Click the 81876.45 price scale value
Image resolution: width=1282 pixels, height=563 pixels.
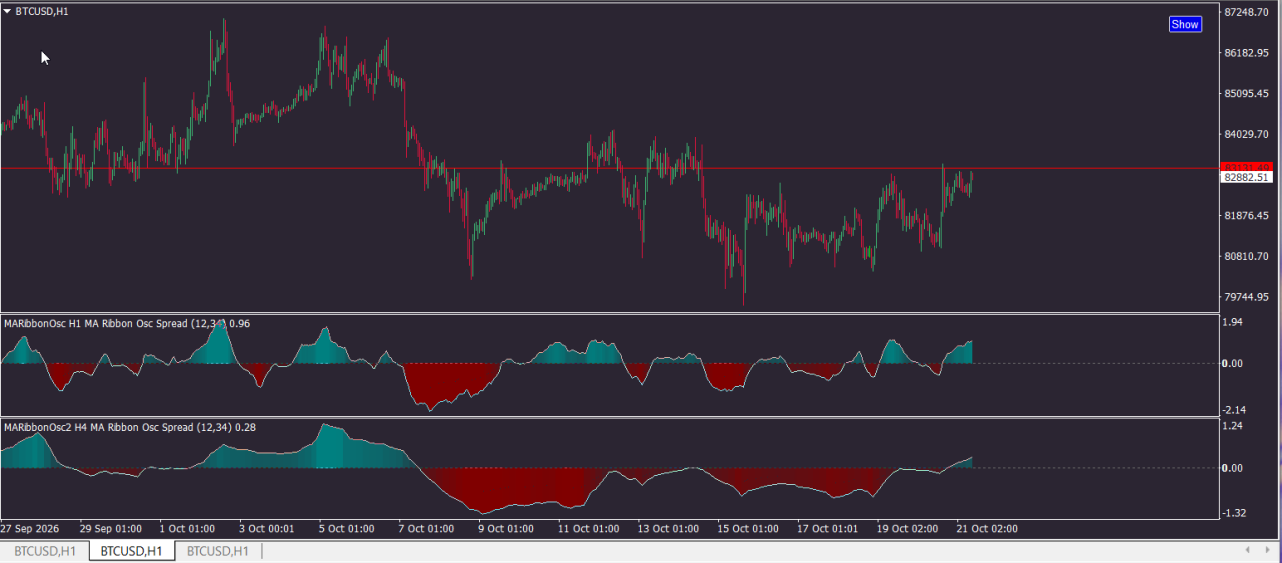1246,216
